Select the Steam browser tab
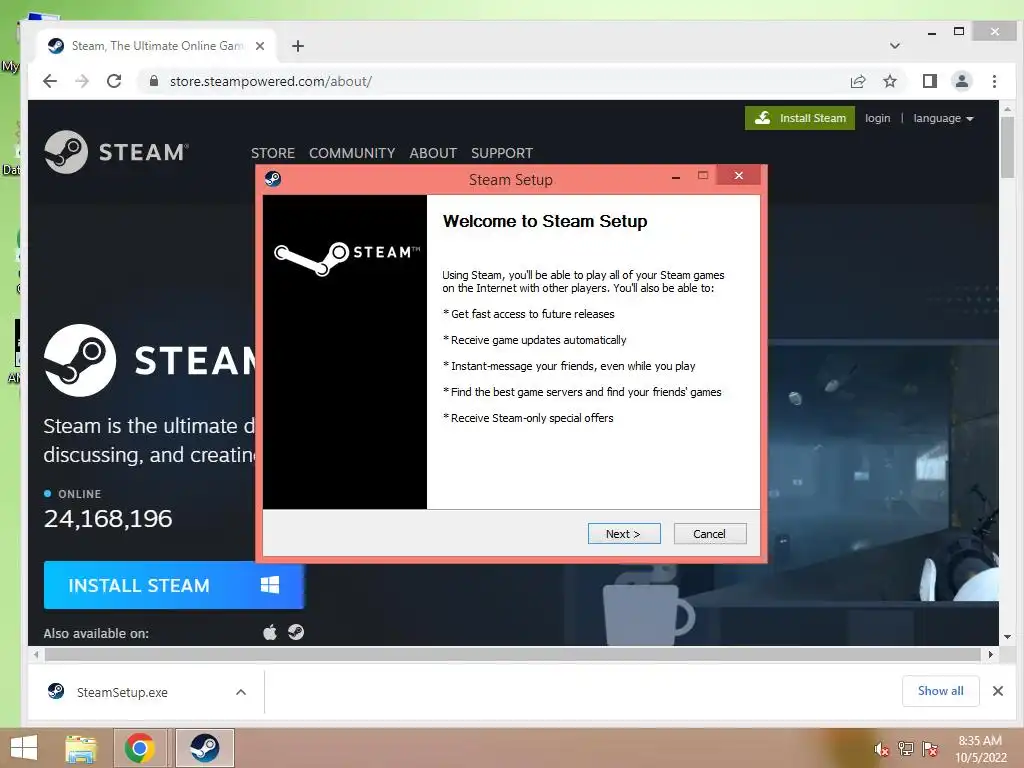The image size is (1024, 768). (156, 46)
